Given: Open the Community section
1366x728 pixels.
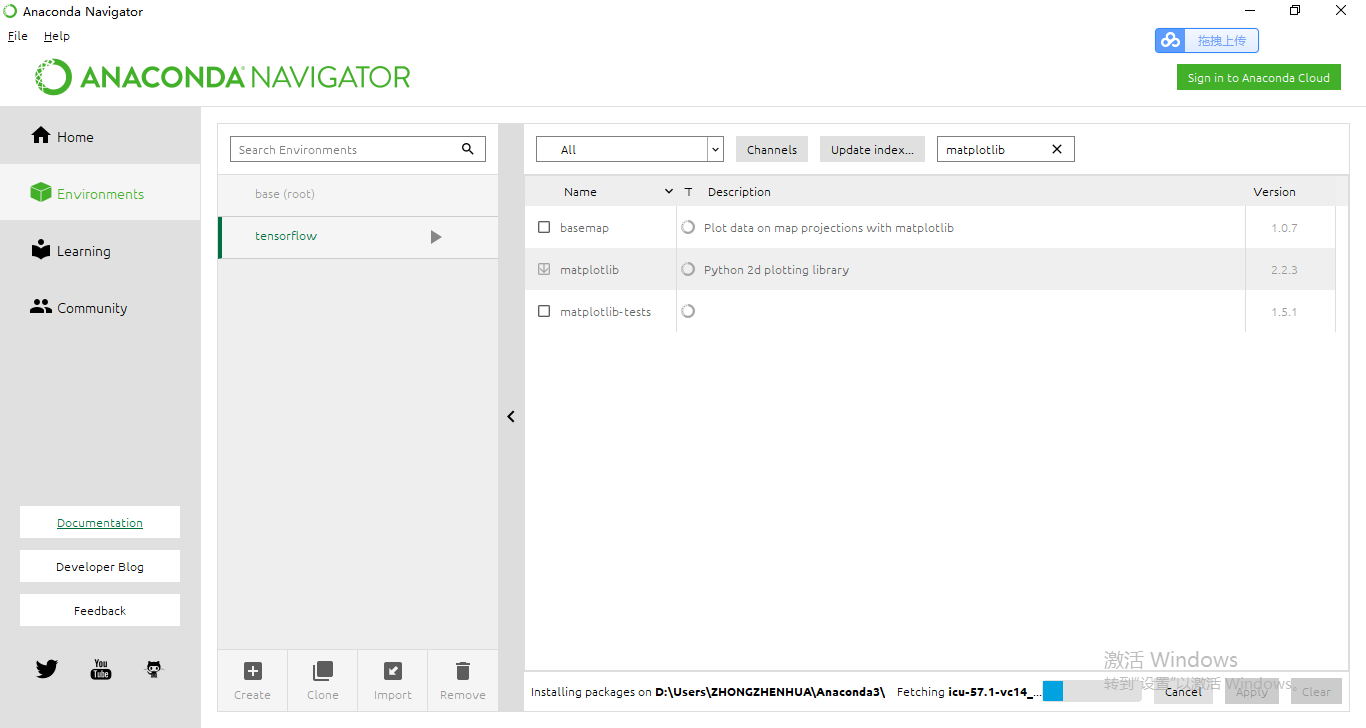Looking at the screenshot, I should click(x=100, y=308).
